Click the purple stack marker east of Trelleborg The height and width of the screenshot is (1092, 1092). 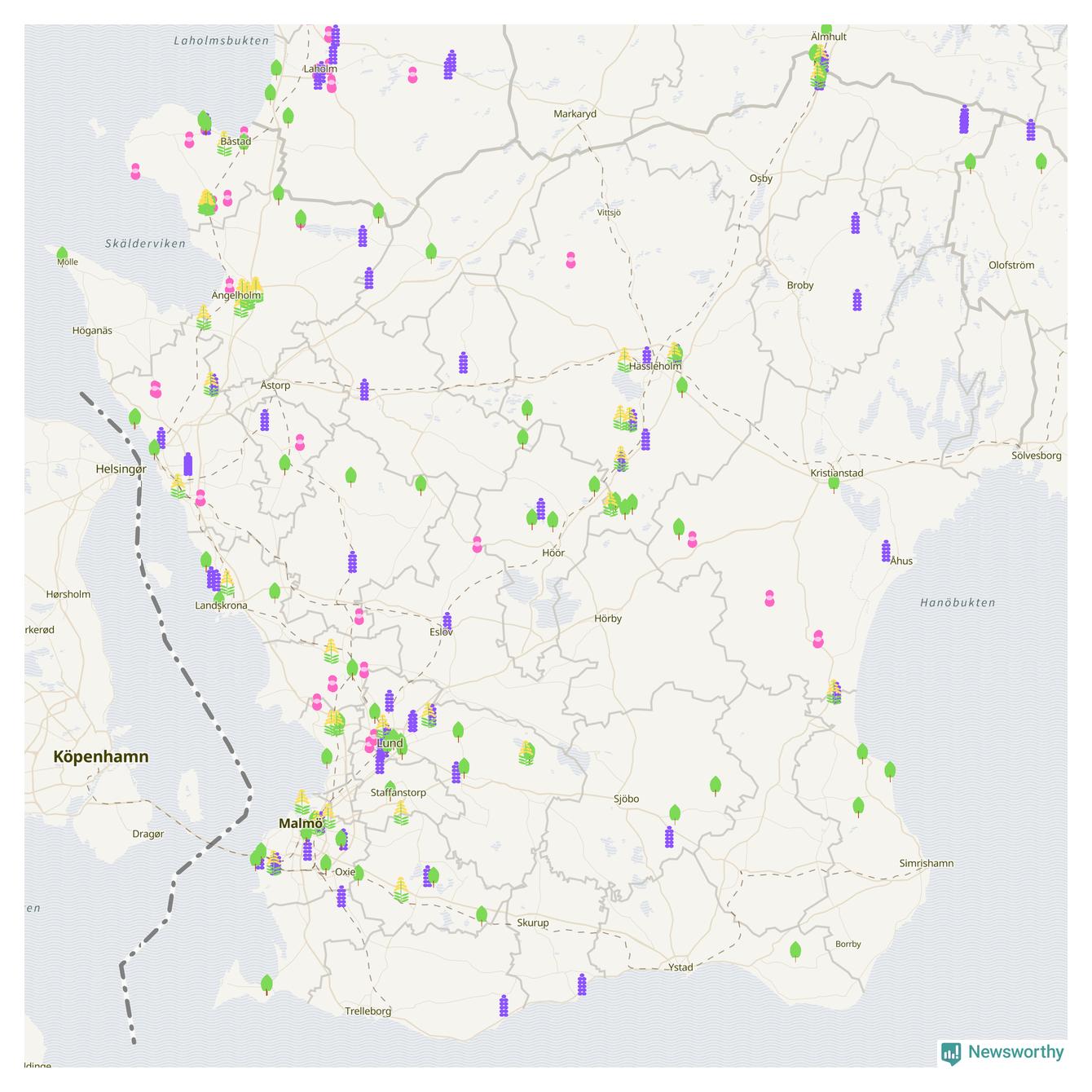504,1006
